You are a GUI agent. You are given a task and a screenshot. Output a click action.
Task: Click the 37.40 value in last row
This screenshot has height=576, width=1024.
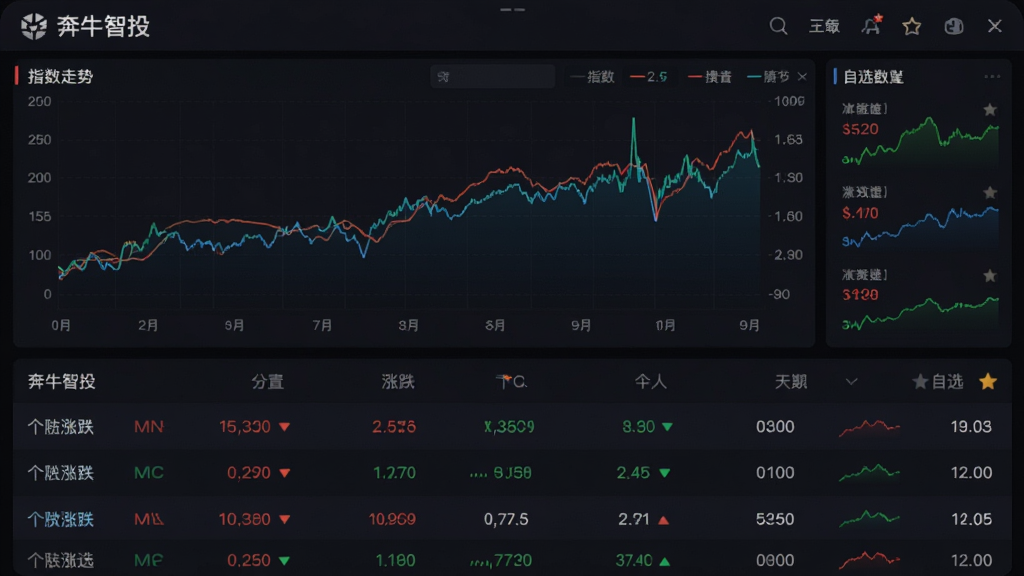(x=634, y=560)
